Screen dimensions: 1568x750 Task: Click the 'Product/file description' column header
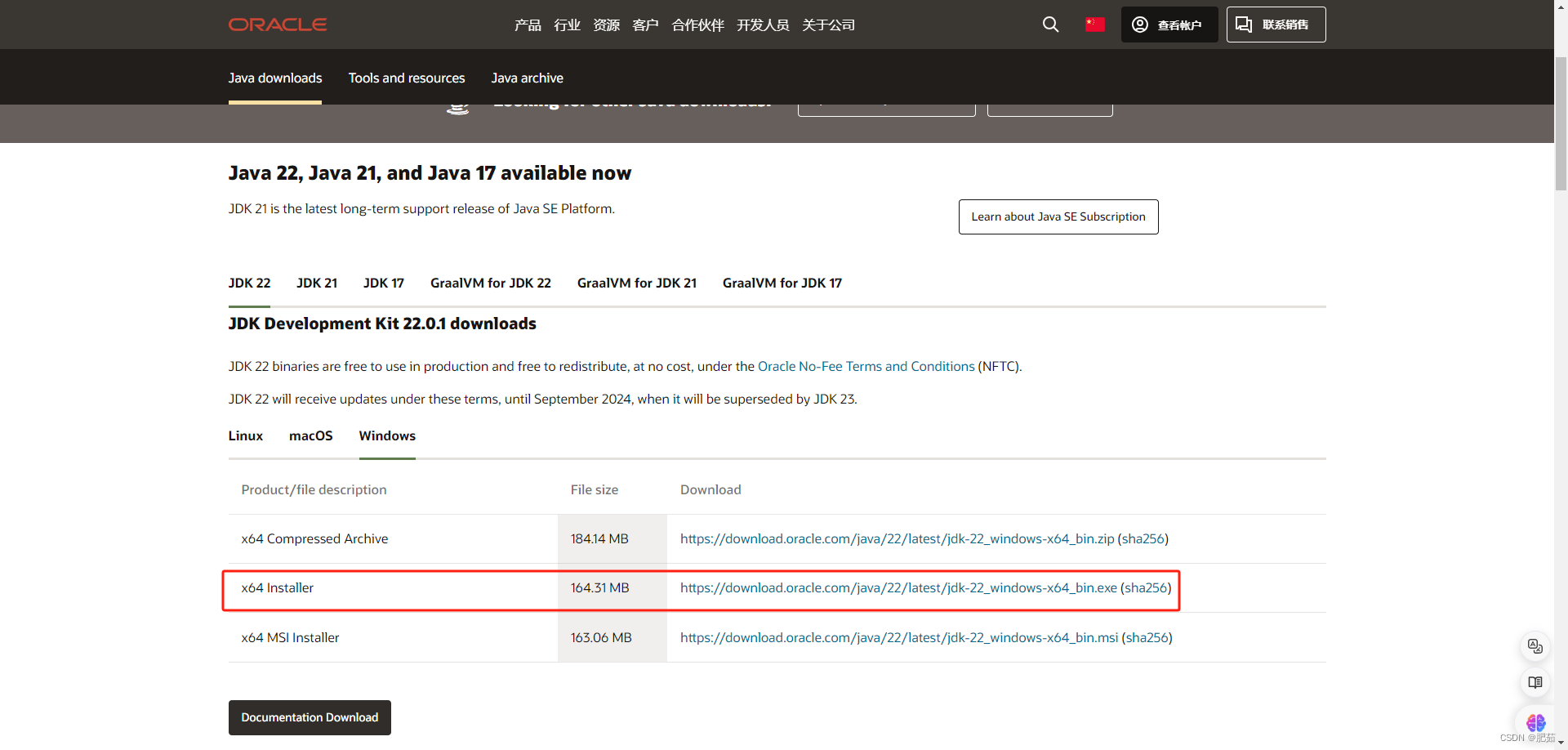point(314,489)
